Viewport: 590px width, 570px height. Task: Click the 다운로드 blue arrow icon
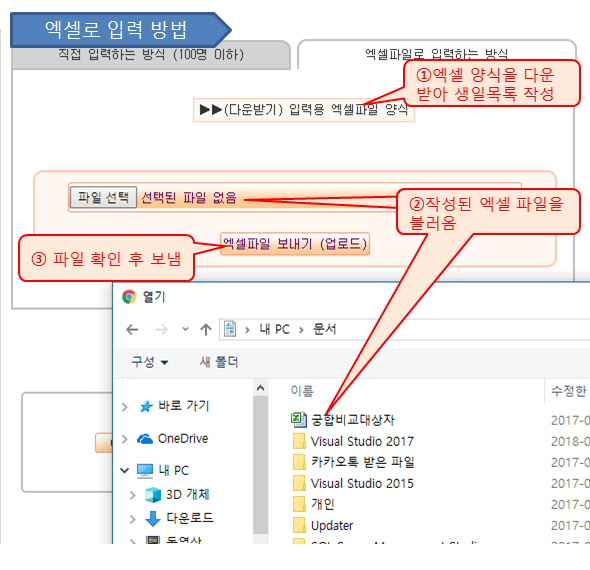[x=153, y=519]
